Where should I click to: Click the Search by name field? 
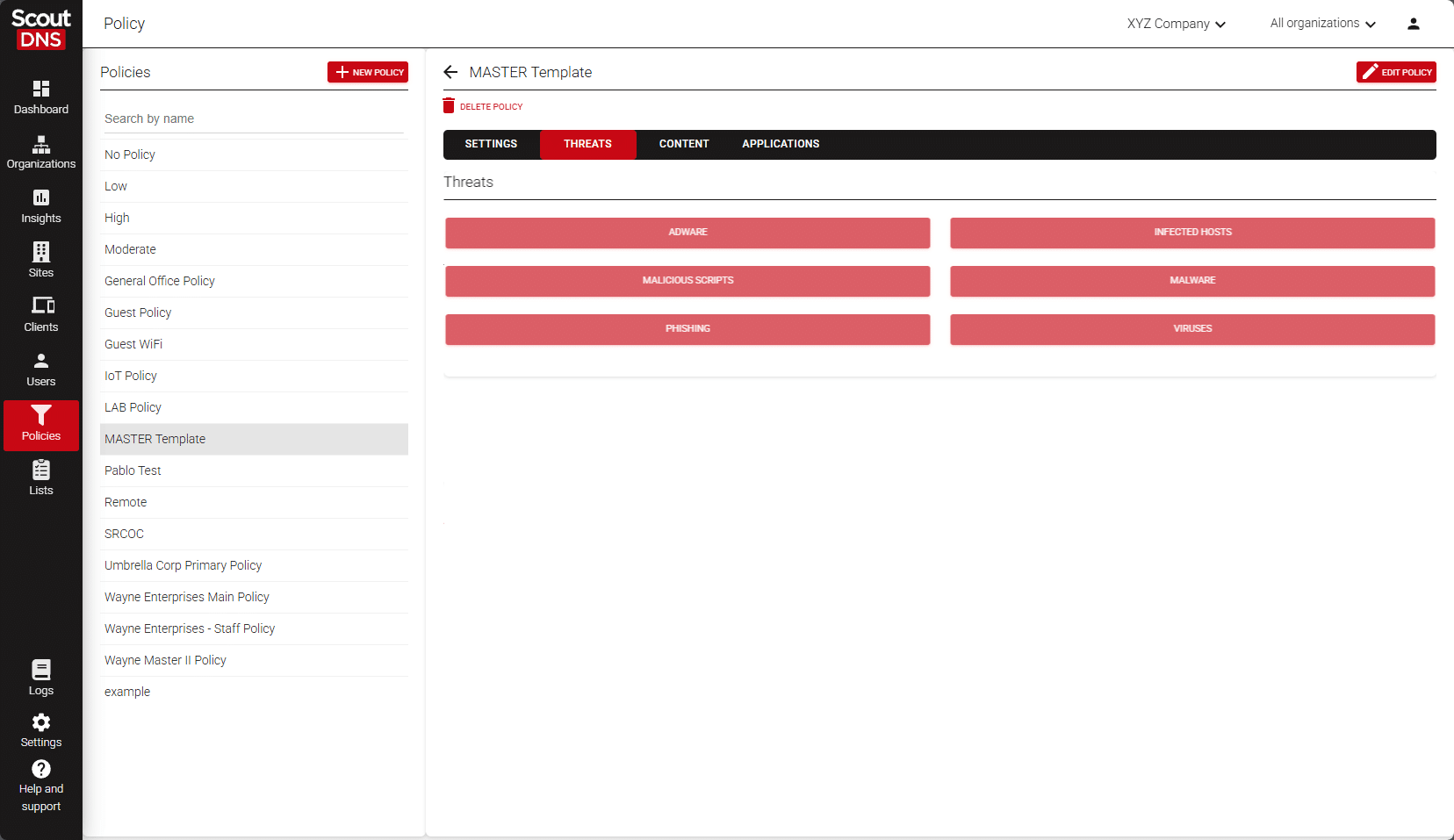(x=253, y=118)
